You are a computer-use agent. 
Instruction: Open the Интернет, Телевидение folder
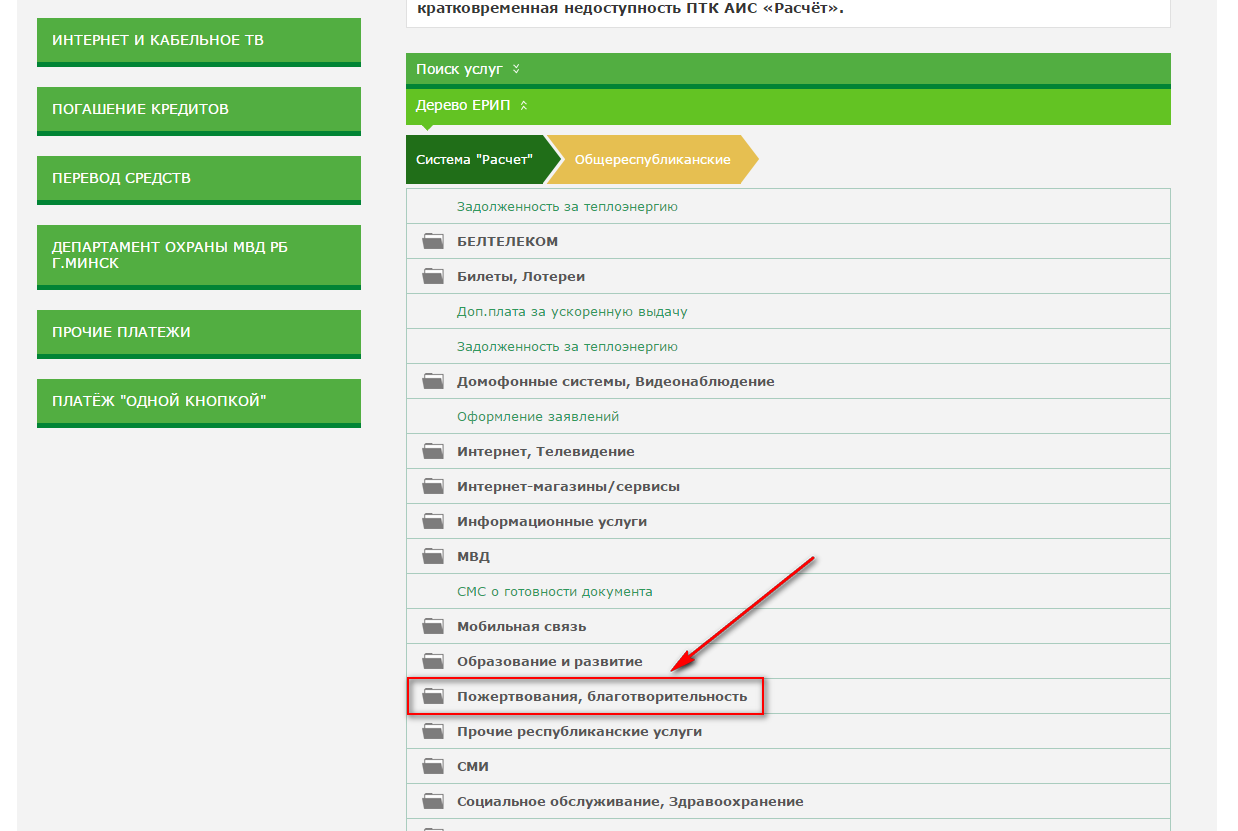tap(545, 451)
